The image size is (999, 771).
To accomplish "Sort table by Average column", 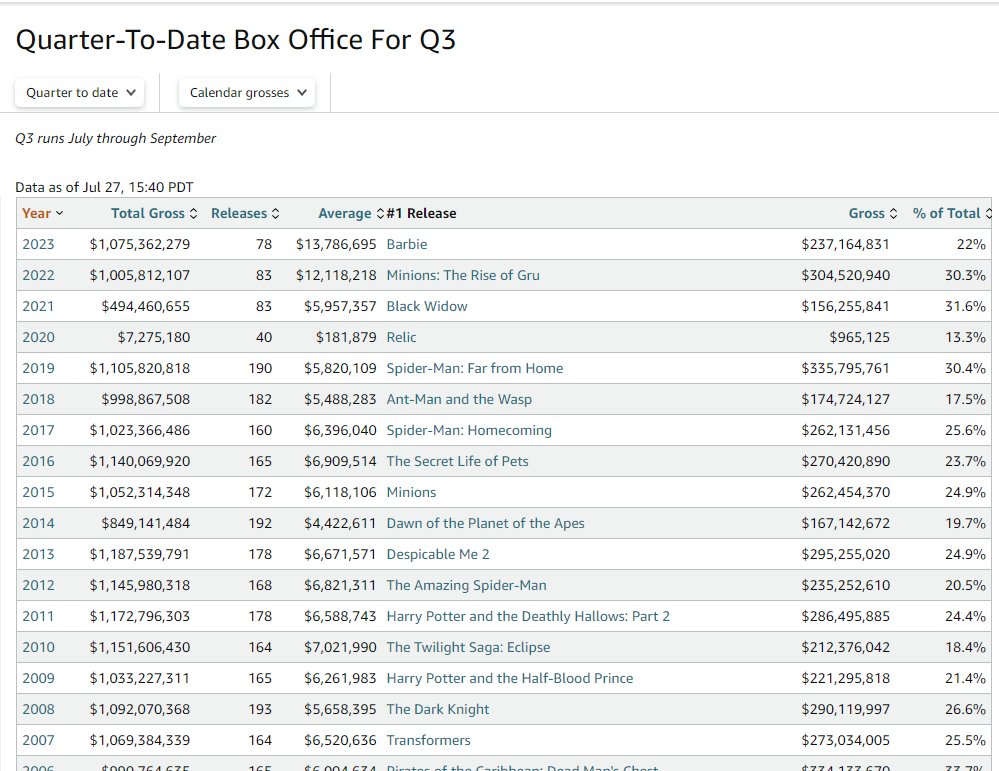I will click(351, 213).
